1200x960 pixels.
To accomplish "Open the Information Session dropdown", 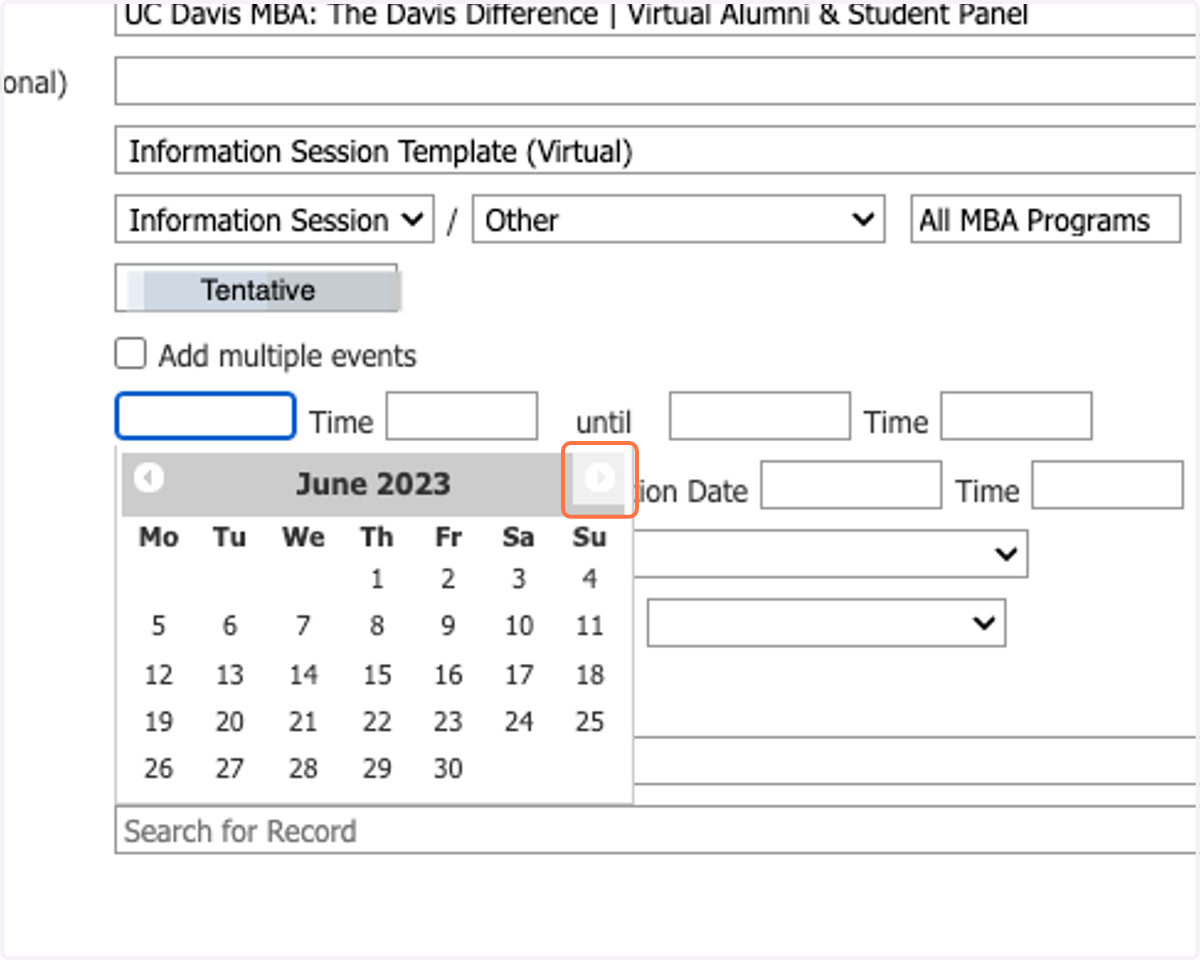I will 274,220.
